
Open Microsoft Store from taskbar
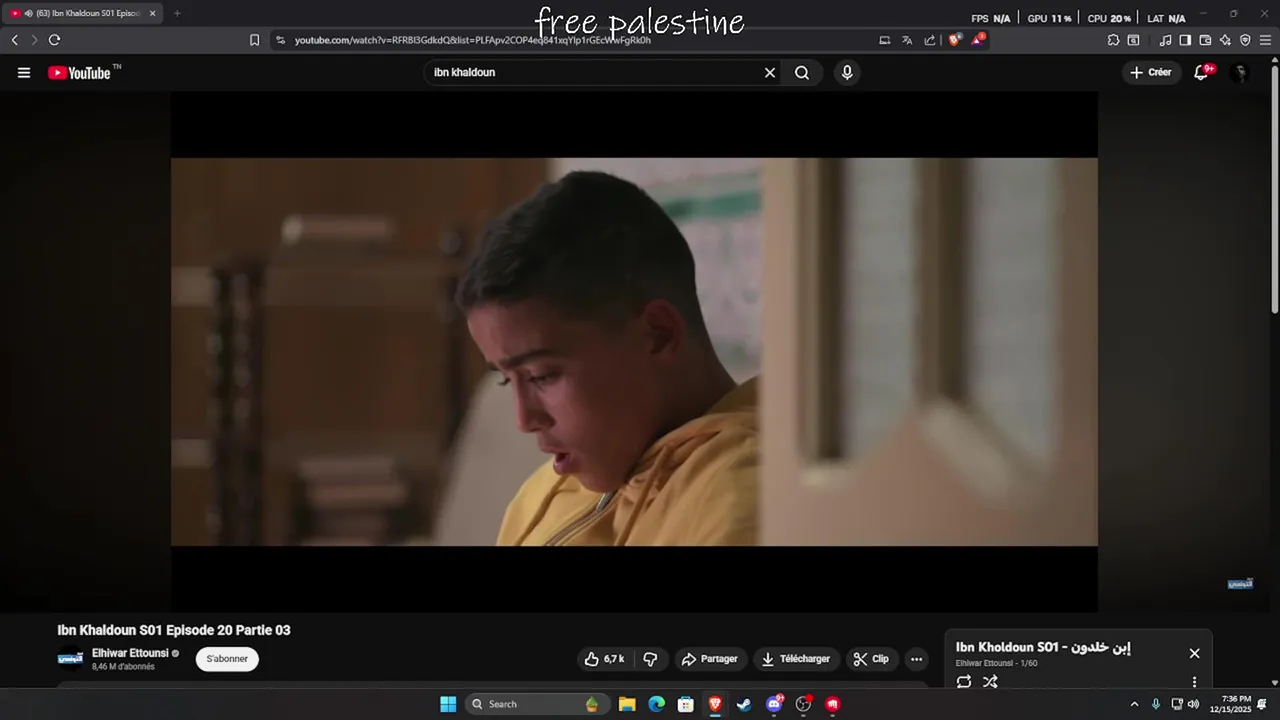[x=686, y=704]
